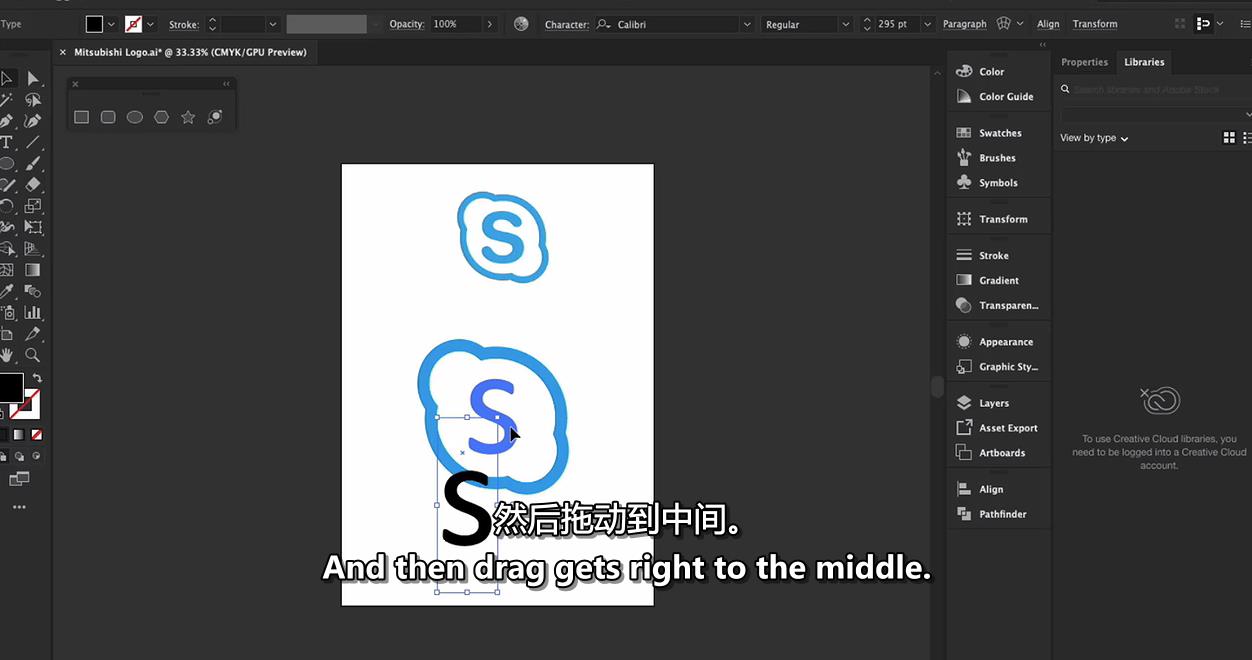
Task: Open the Layers panel
Action: [983, 403]
